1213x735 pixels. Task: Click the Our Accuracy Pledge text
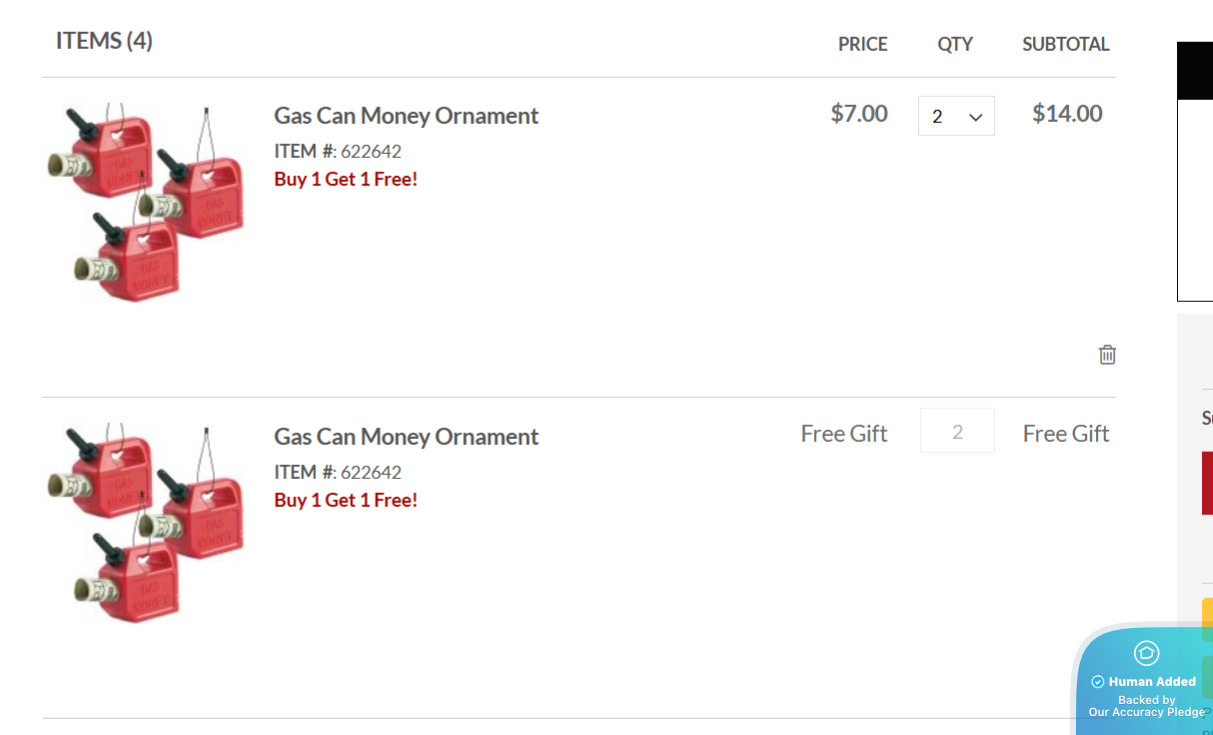[x=1147, y=712]
